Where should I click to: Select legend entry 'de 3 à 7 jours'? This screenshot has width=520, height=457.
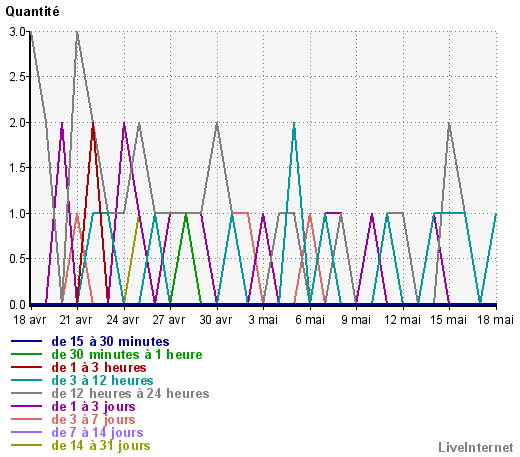tap(93, 420)
